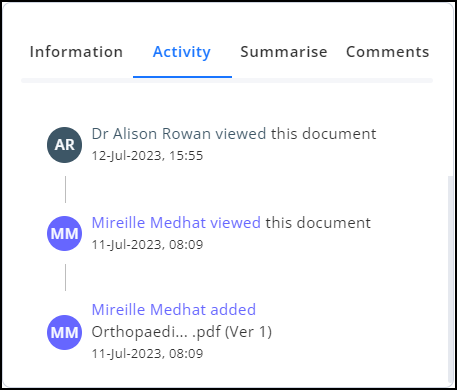Click timestamp under the Orthopaedi pdf entry
457x390 pixels.
point(147,353)
